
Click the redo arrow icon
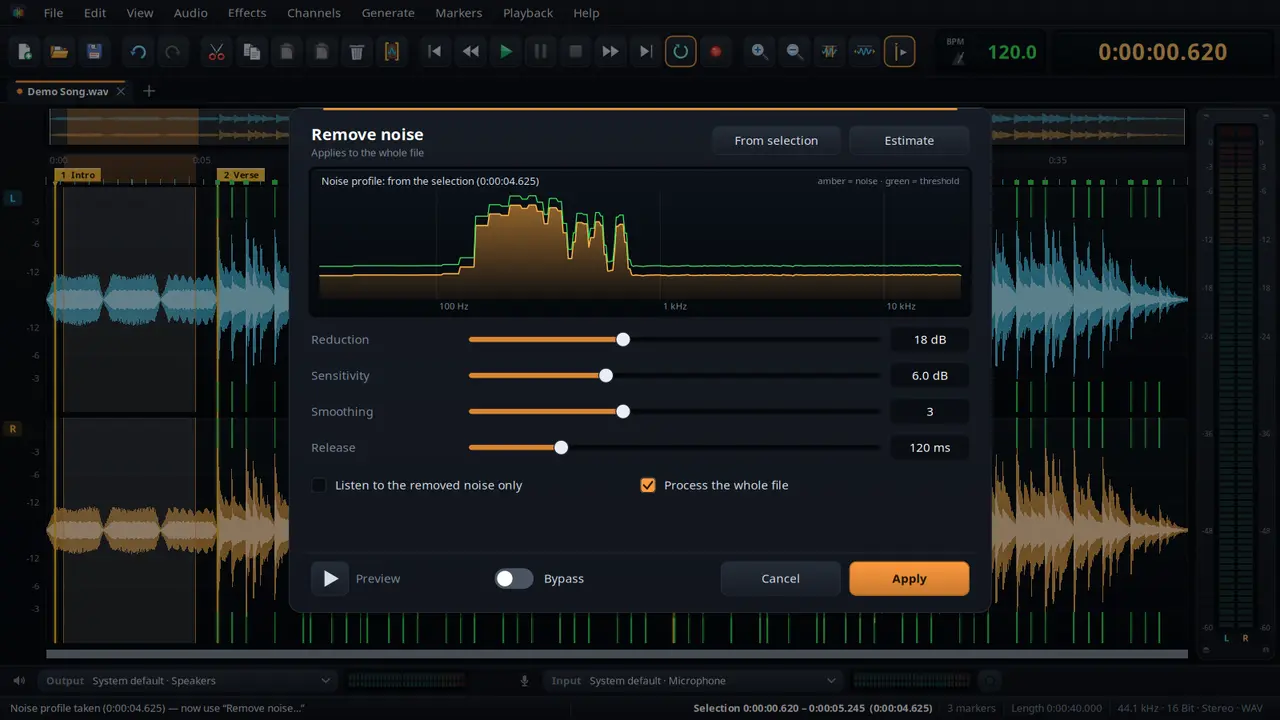pos(172,52)
